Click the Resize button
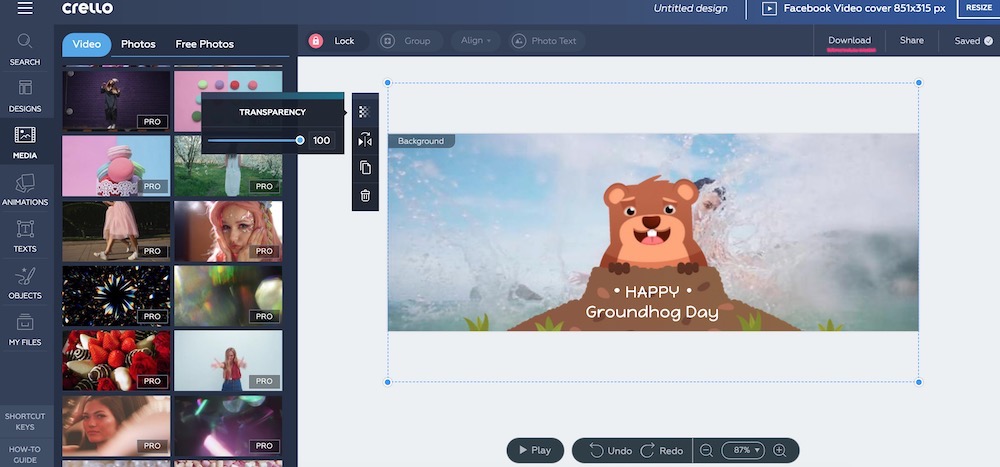The width and height of the screenshot is (1000, 467). tap(978, 8)
